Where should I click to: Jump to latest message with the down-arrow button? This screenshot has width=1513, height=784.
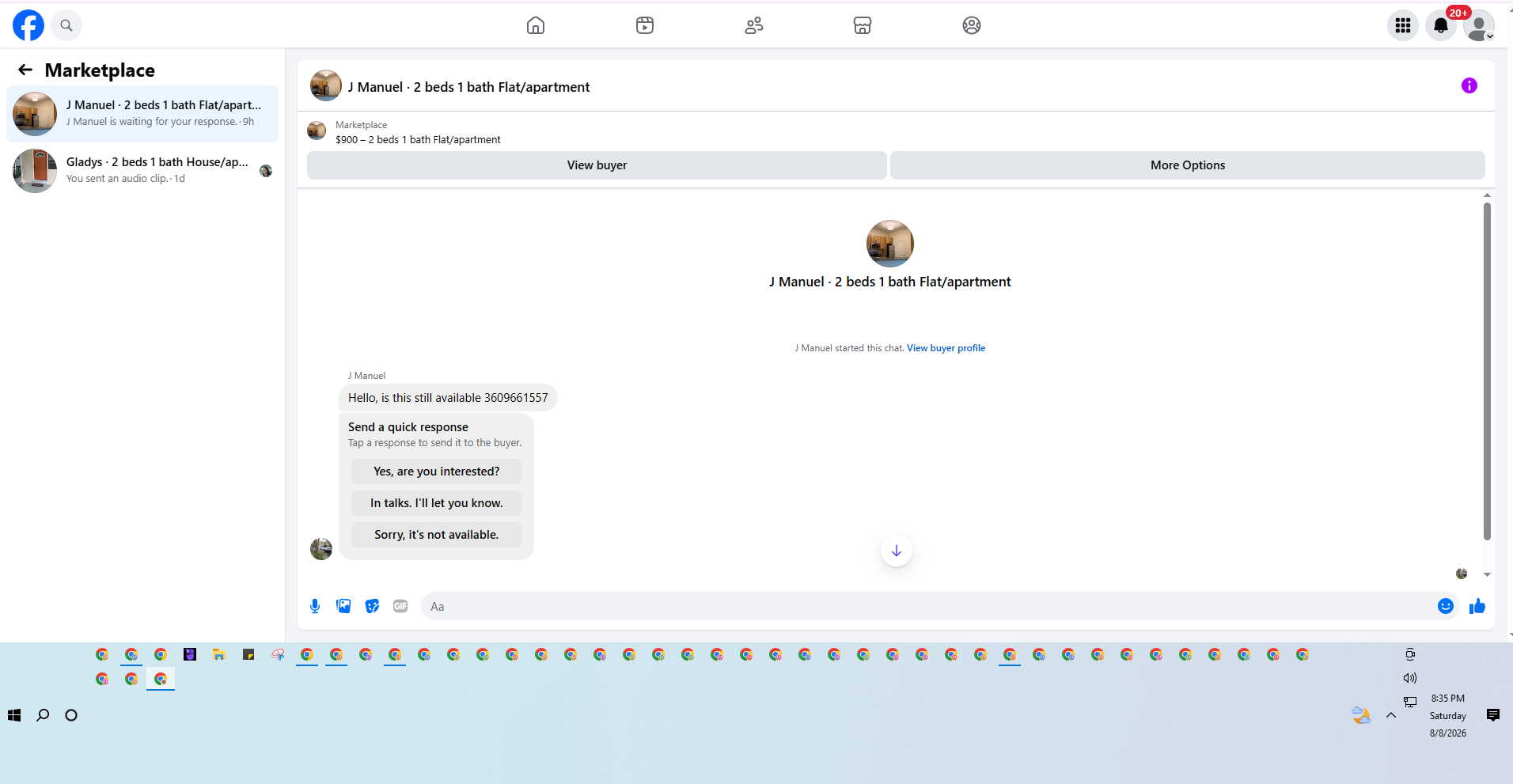pyautogui.click(x=897, y=551)
